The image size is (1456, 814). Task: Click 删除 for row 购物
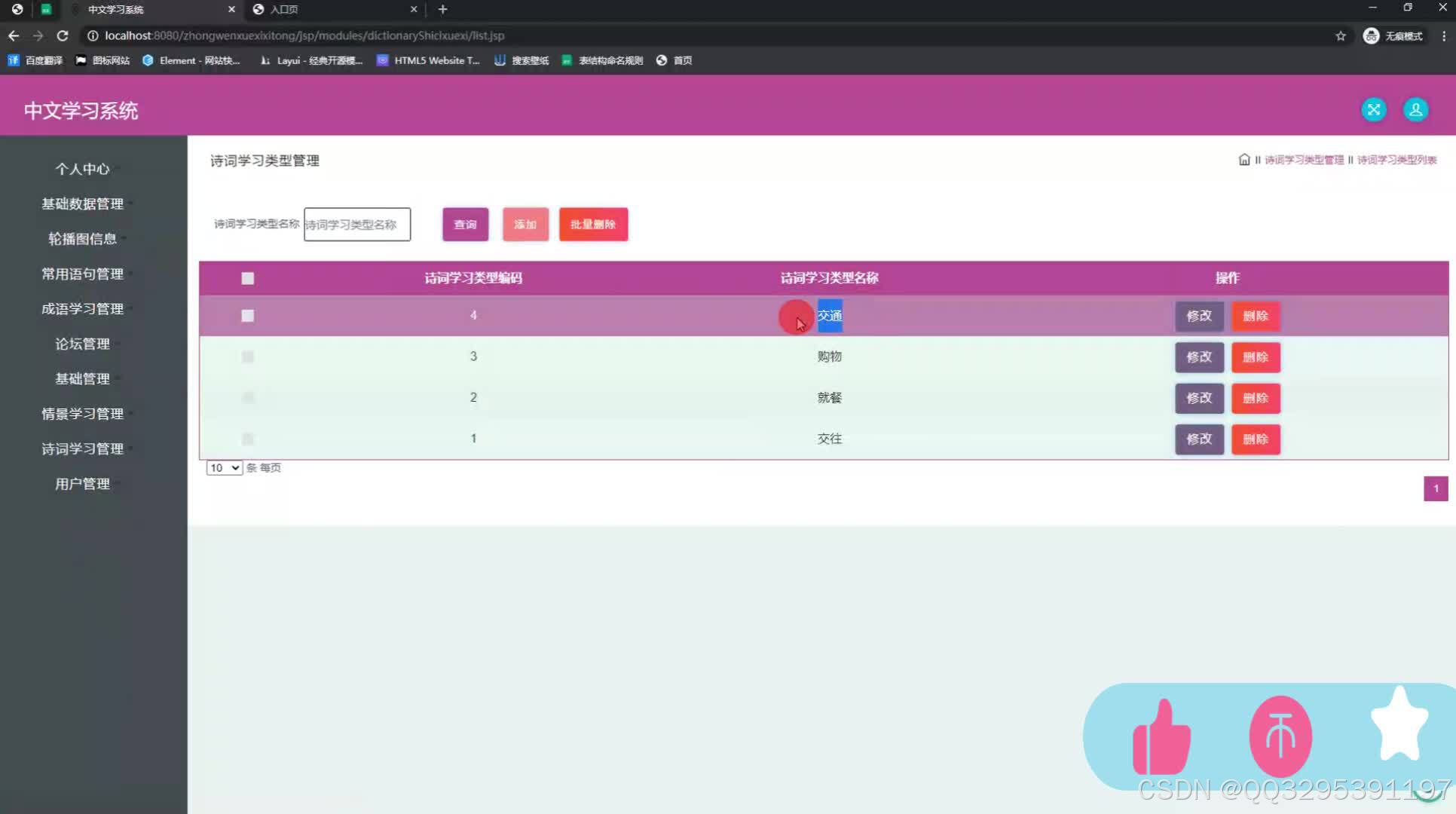(1256, 357)
